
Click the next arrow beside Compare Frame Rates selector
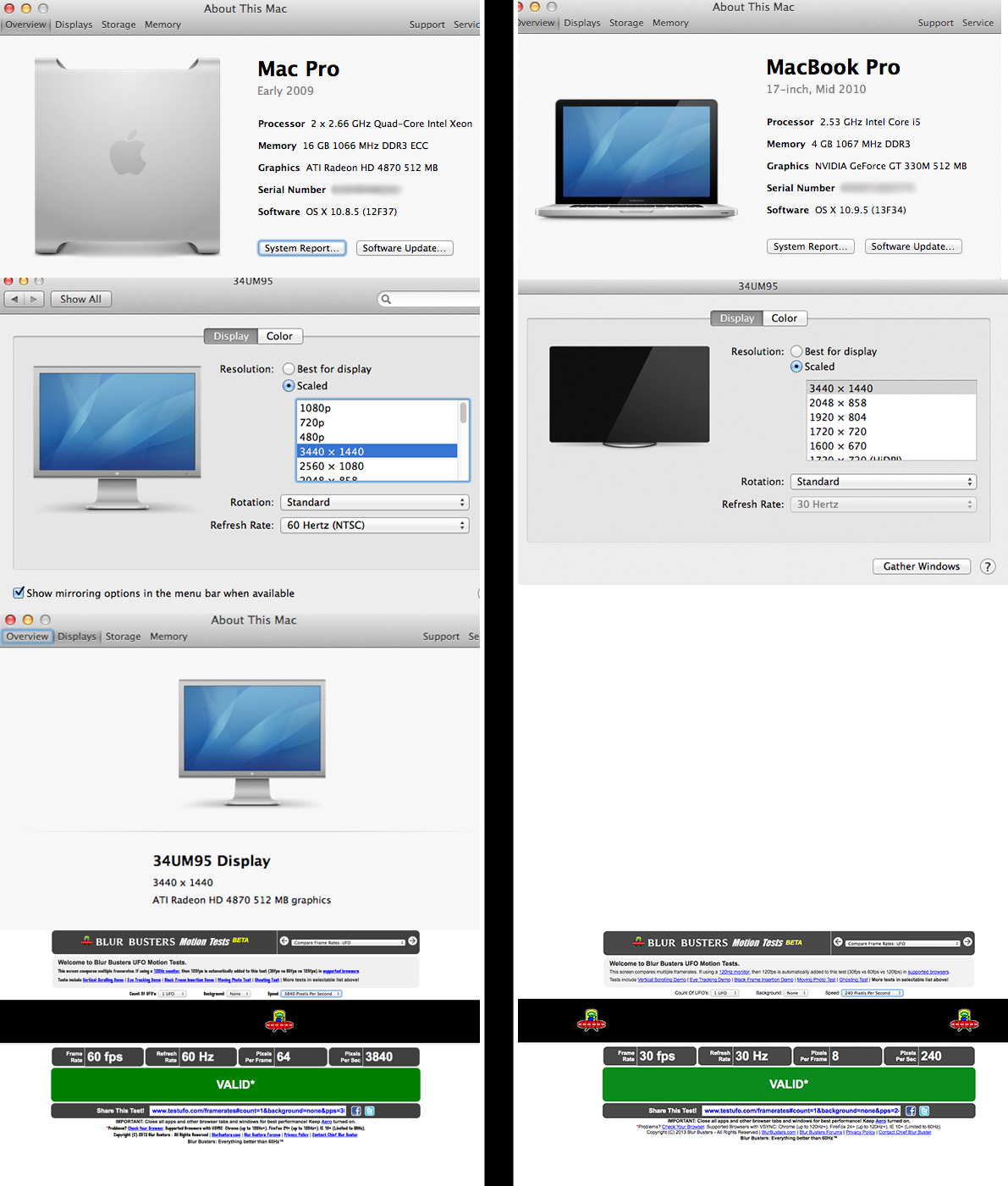pyautogui.click(x=413, y=941)
